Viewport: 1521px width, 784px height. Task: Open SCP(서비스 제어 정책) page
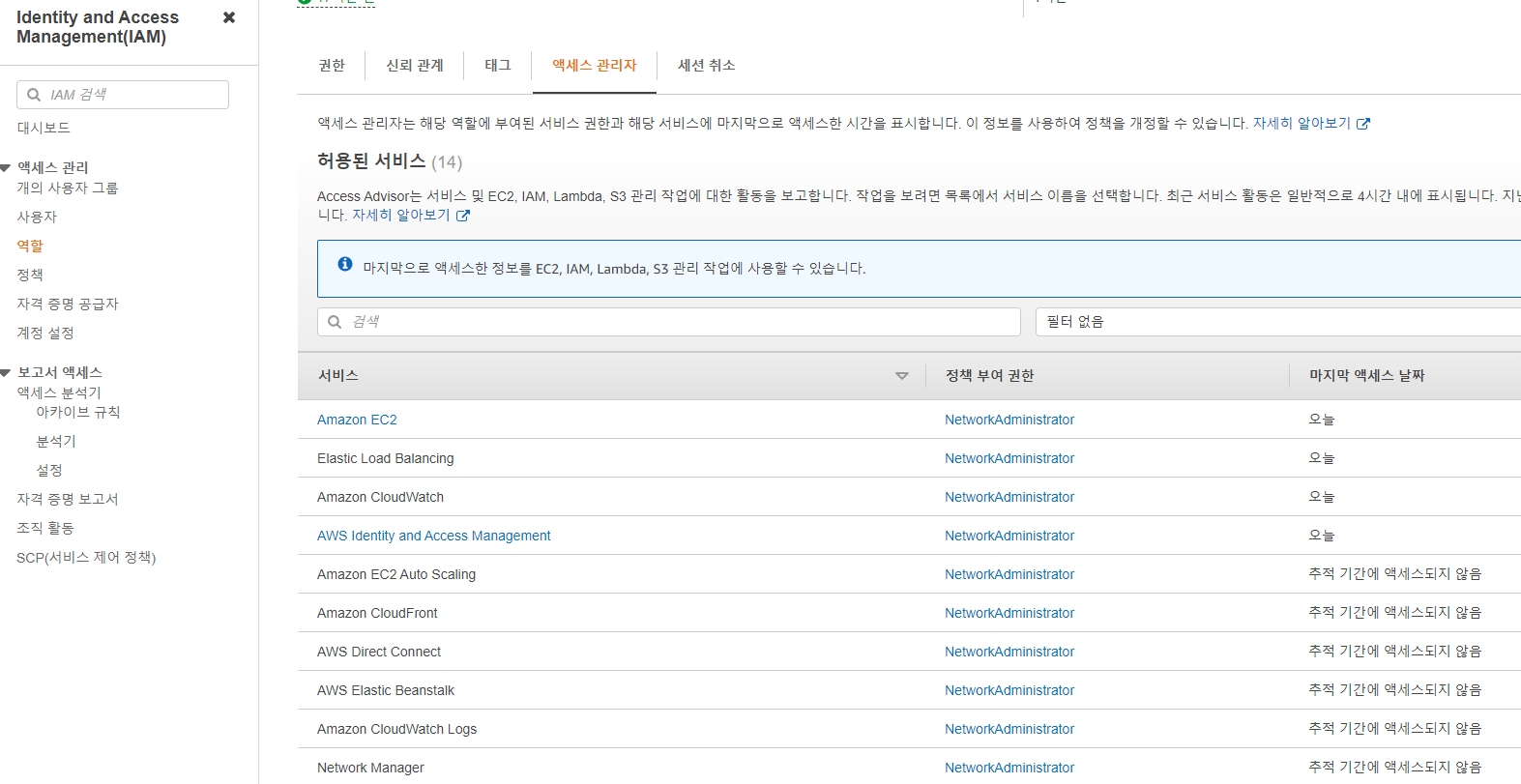[x=86, y=557]
